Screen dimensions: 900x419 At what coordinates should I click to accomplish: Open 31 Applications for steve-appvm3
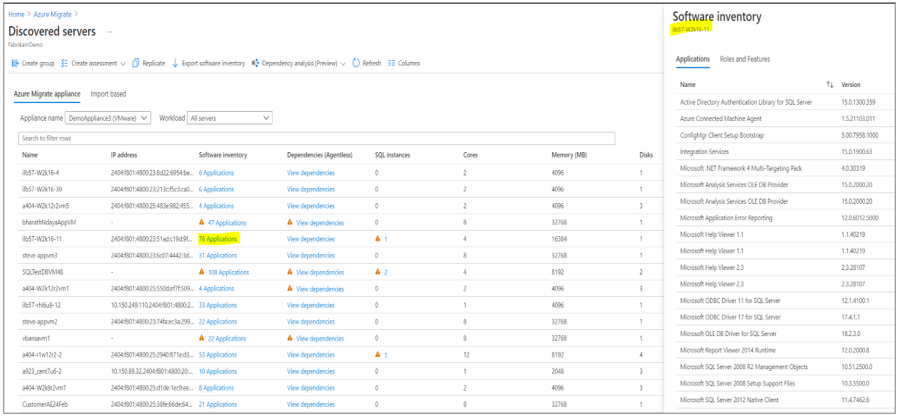218,255
